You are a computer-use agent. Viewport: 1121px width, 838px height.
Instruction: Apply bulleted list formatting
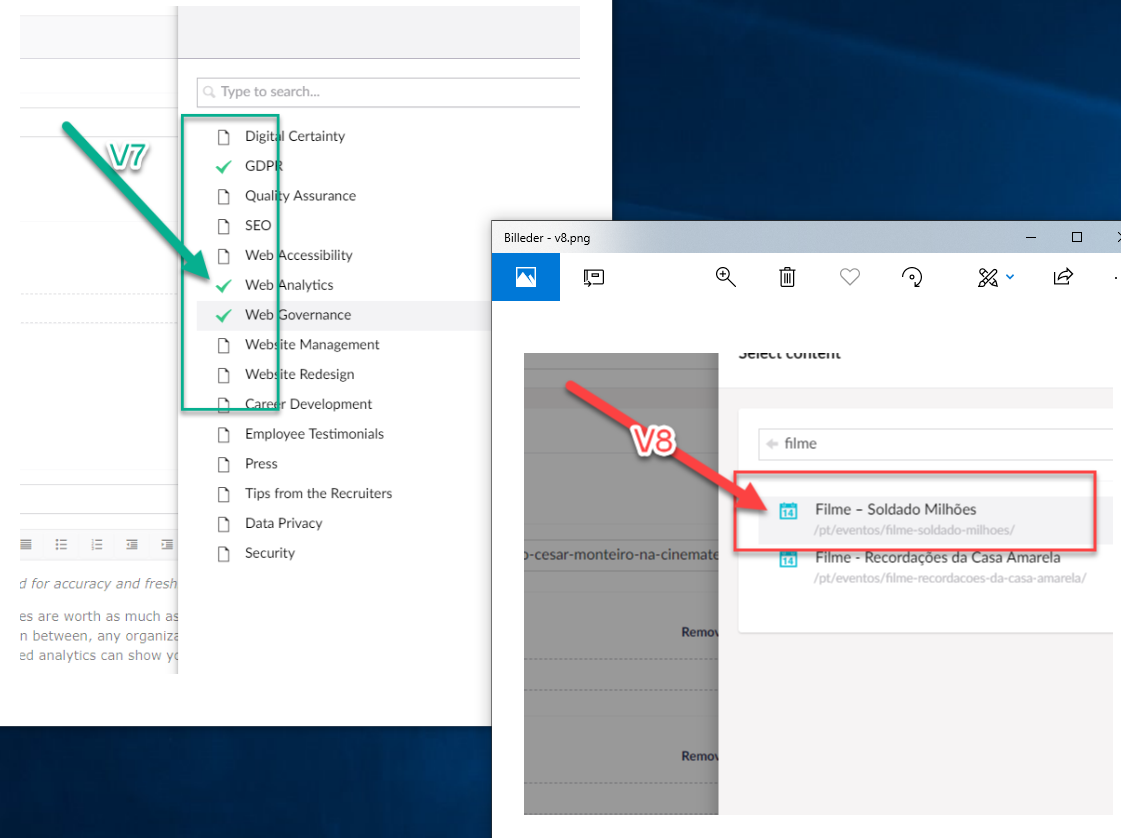tap(61, 545)
